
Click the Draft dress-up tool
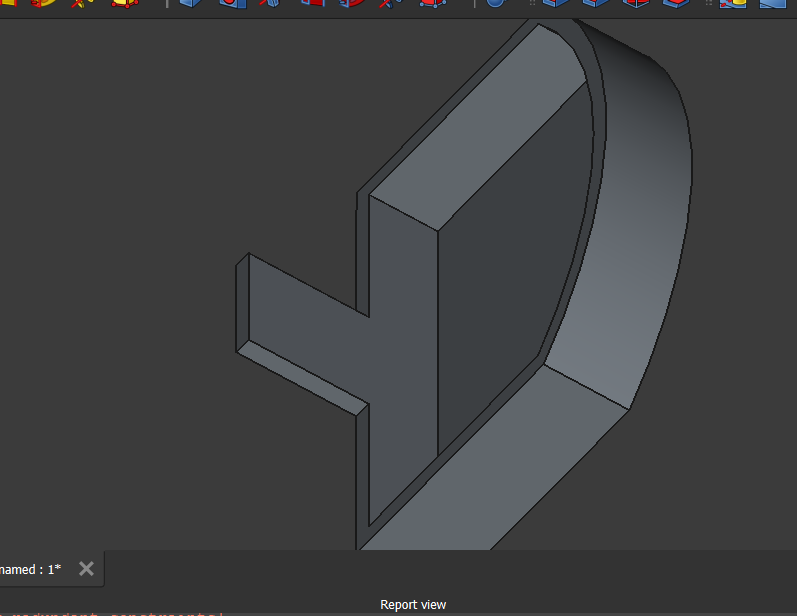click(636, 3)
